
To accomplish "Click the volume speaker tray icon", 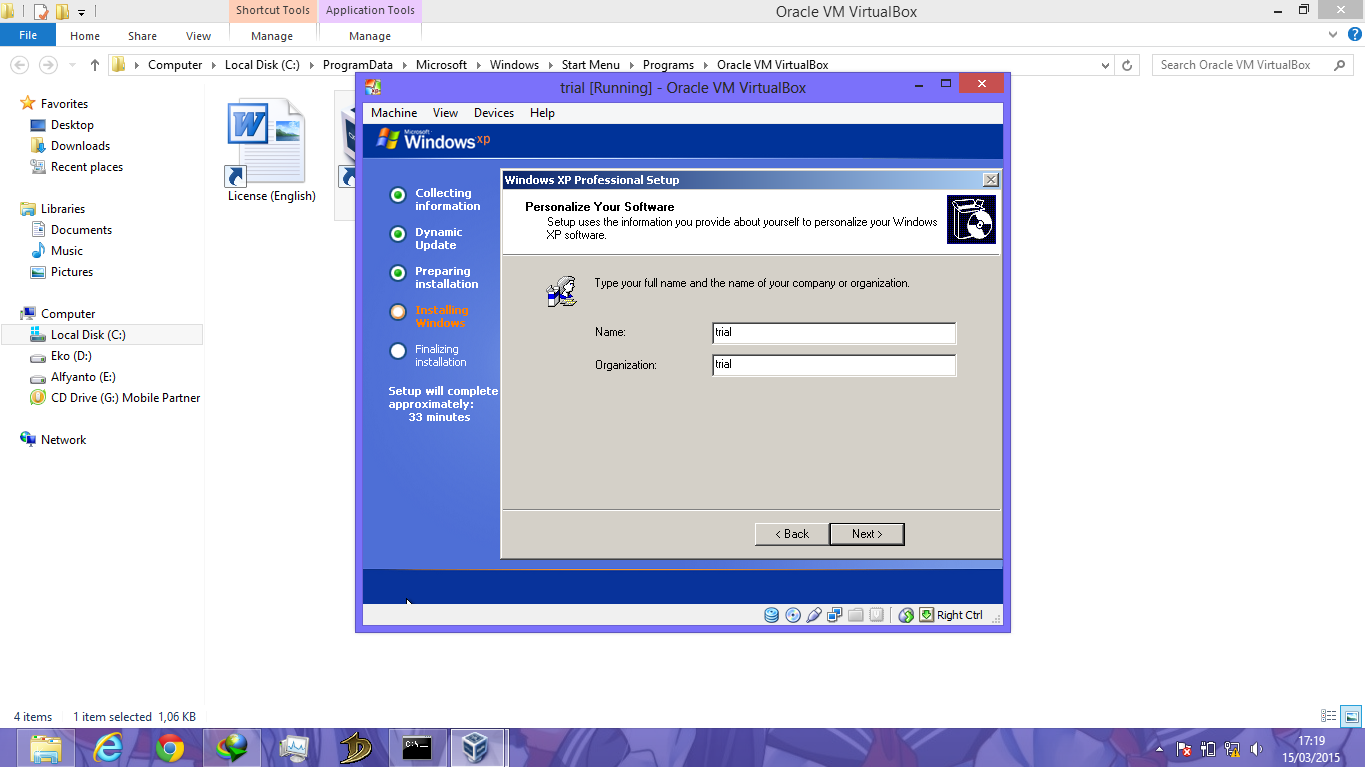I will tap(1257, 749).
